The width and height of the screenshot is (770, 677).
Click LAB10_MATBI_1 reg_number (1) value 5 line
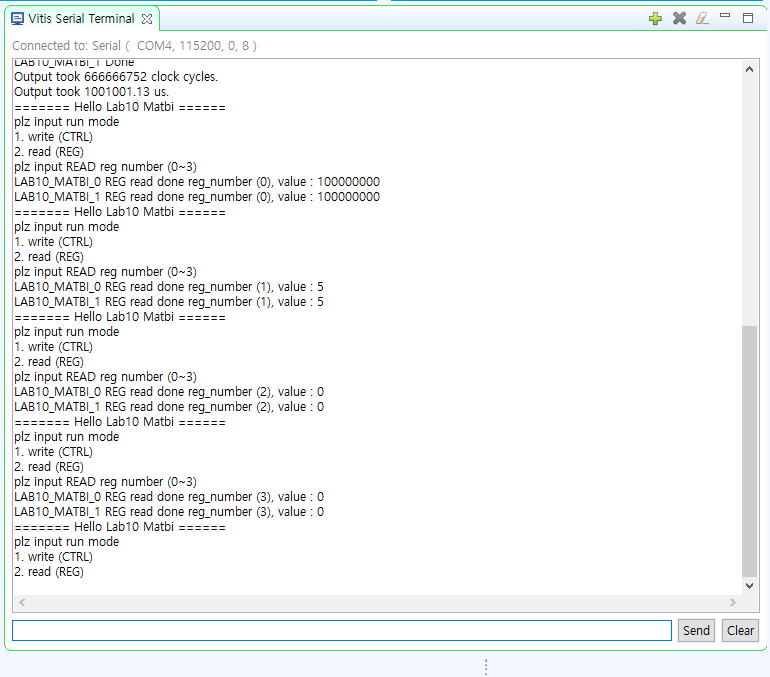(169, 302)
